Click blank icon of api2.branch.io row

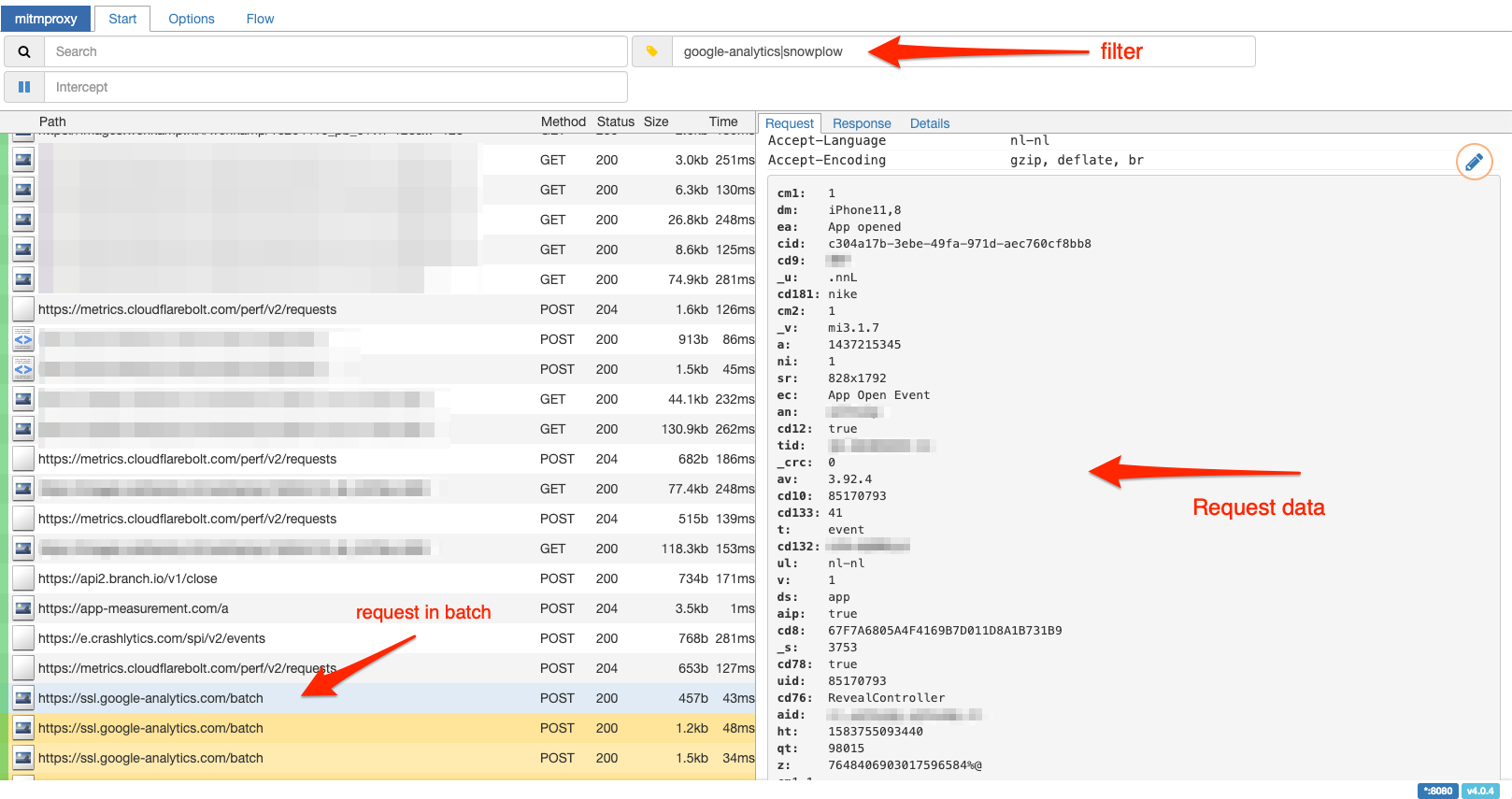(23, 578)
